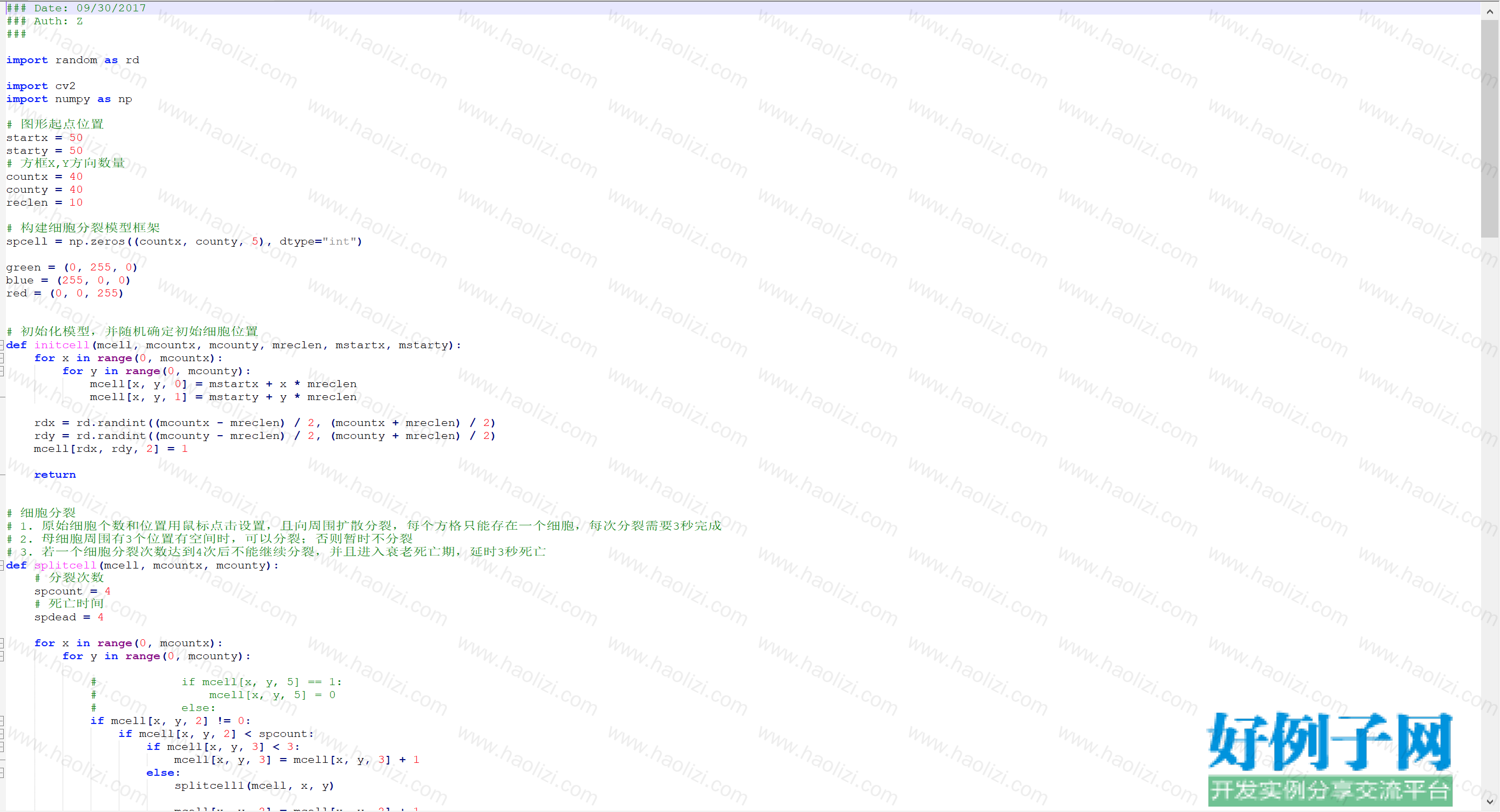The image size is (1500, 812).
Task: Click the function name 'splitcell'
Action: 65,565
